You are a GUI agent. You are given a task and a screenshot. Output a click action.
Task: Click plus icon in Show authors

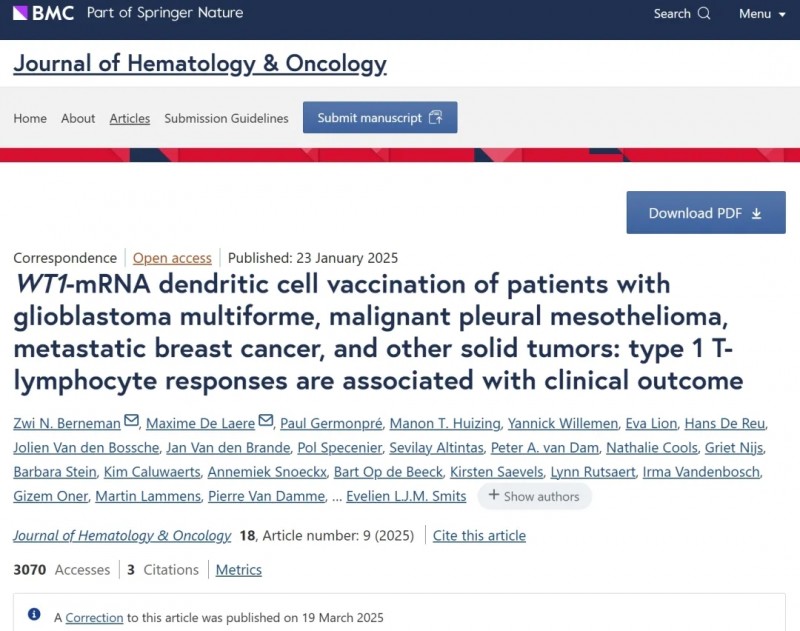(493, 495)
